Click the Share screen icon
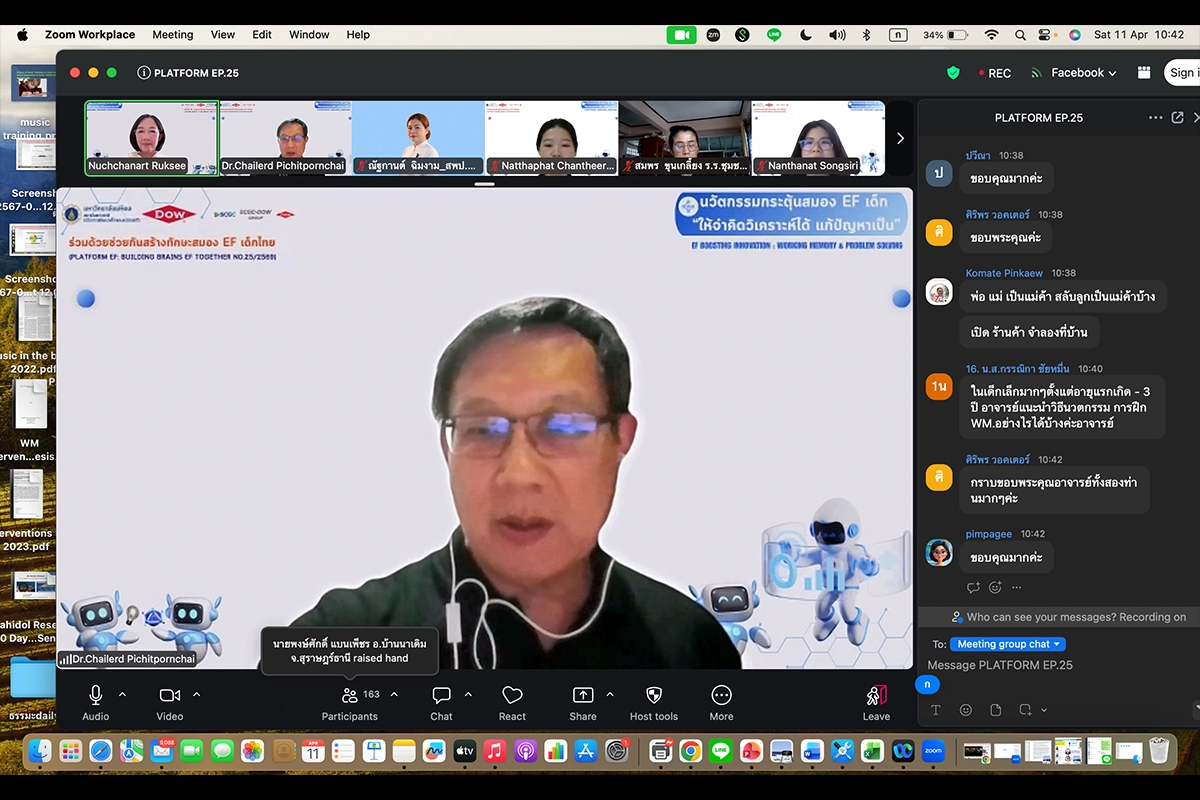Screen dimensions: 1200x800 [582, 696]
